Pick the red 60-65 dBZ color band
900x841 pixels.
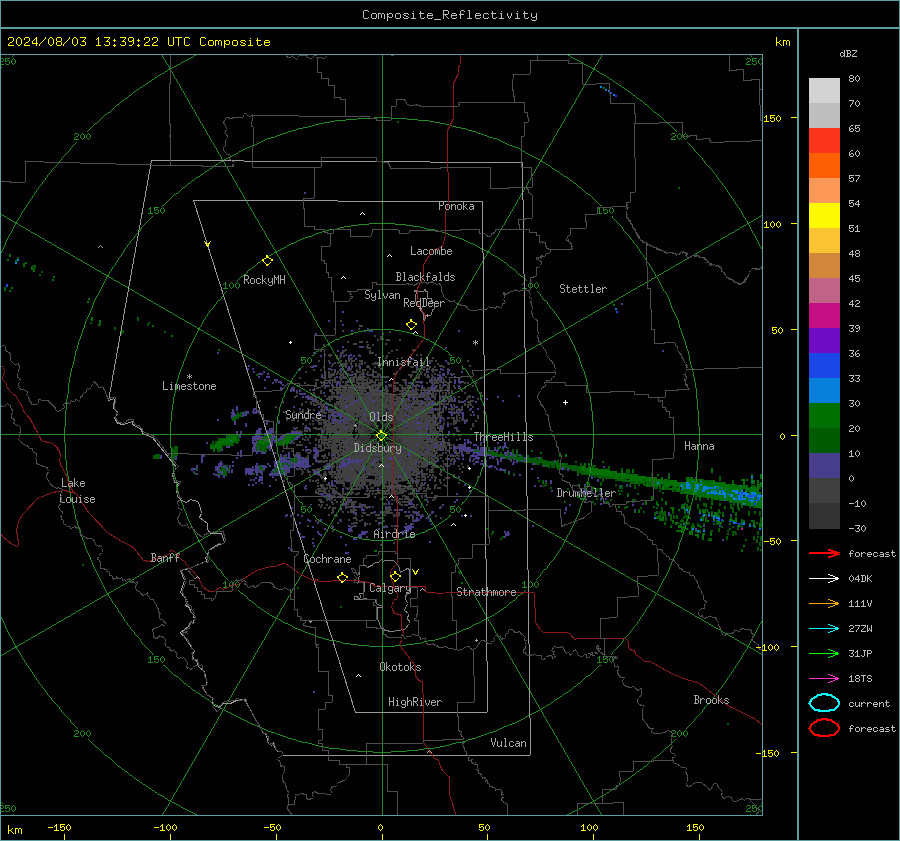(824, 140)
